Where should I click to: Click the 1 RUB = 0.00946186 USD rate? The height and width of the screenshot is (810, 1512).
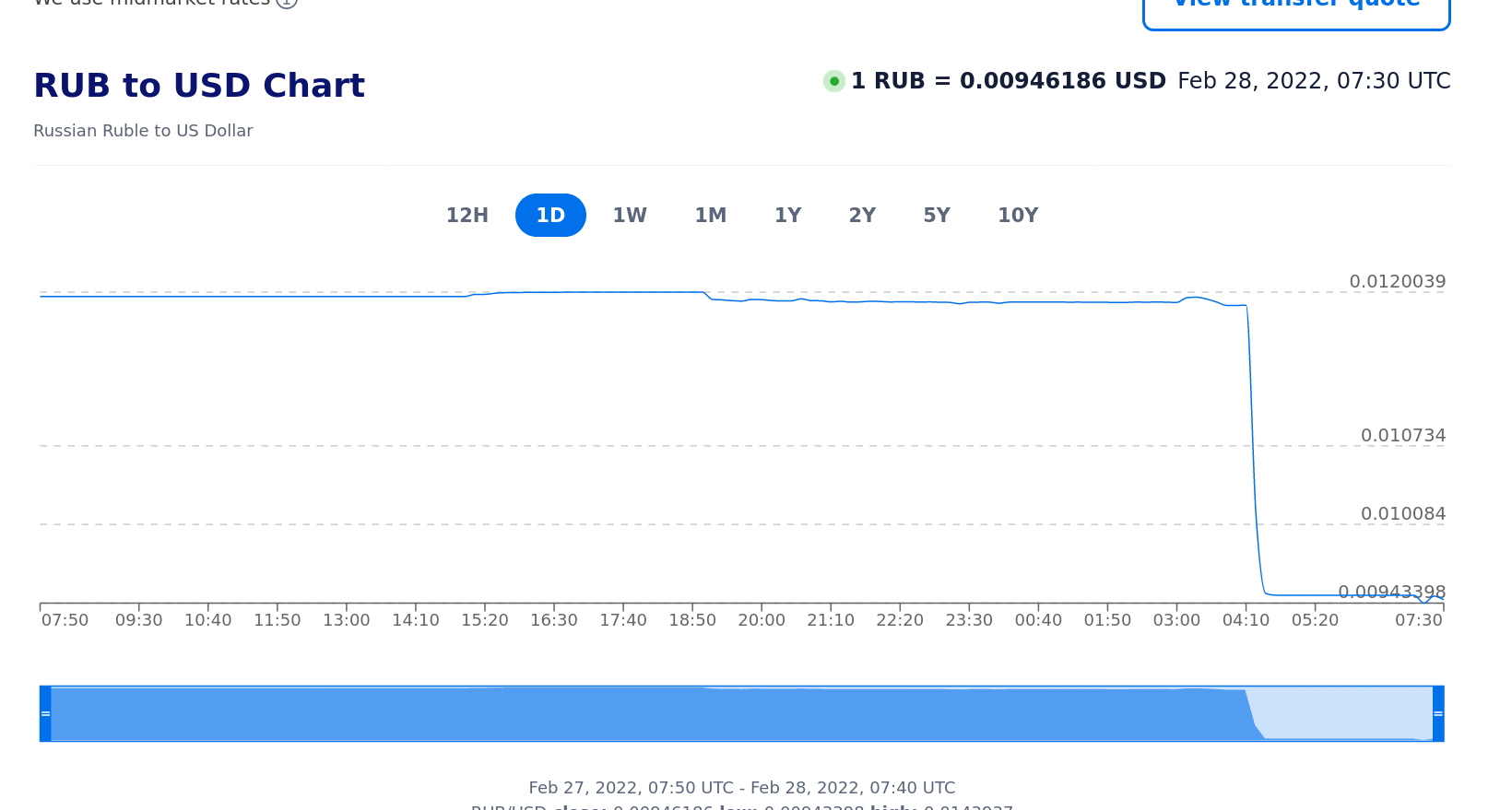click(1008, 81)
